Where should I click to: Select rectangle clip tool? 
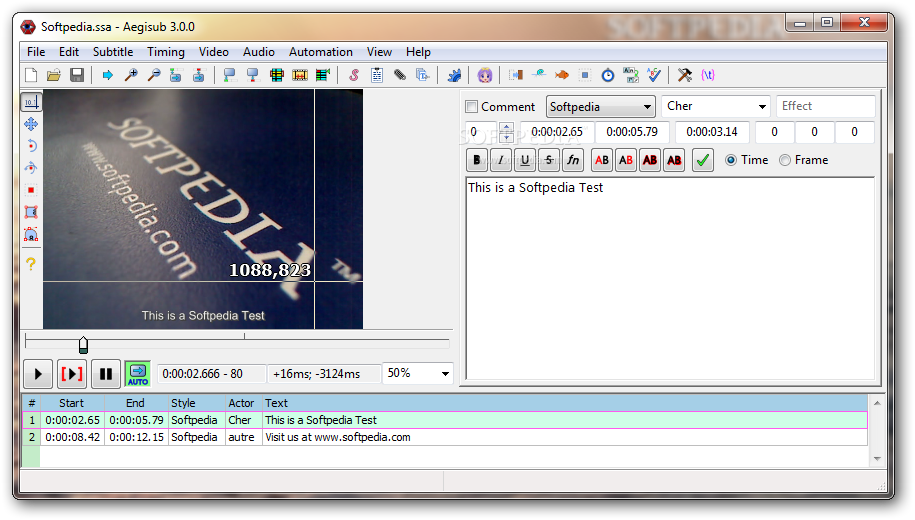[31, 212]
